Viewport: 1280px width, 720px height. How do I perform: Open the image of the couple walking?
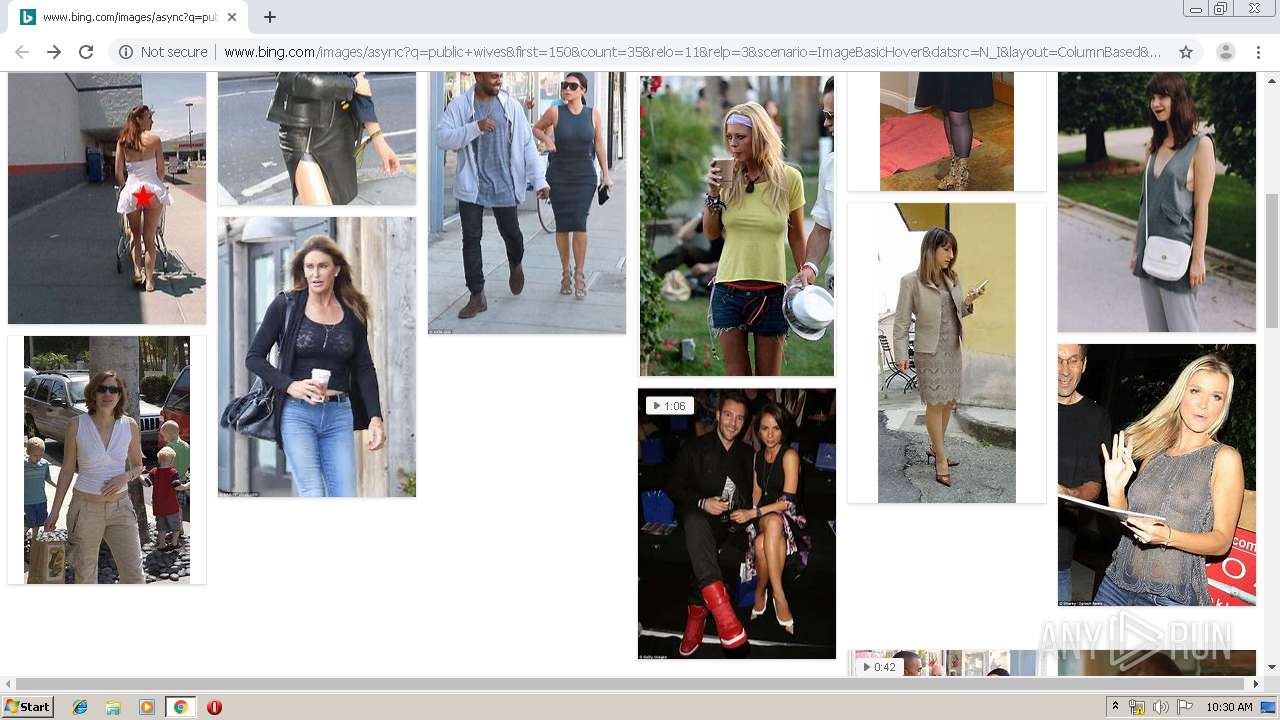coord(527,202)
